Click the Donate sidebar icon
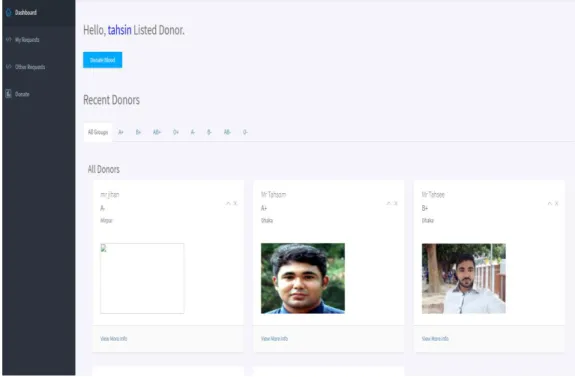575x377 pixels. tap(8, 94)
